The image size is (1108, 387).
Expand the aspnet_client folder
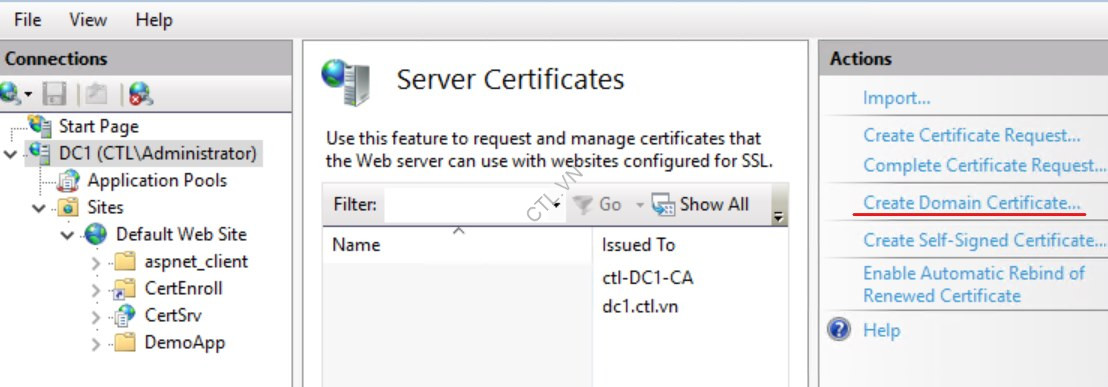(x=96, y=263)
